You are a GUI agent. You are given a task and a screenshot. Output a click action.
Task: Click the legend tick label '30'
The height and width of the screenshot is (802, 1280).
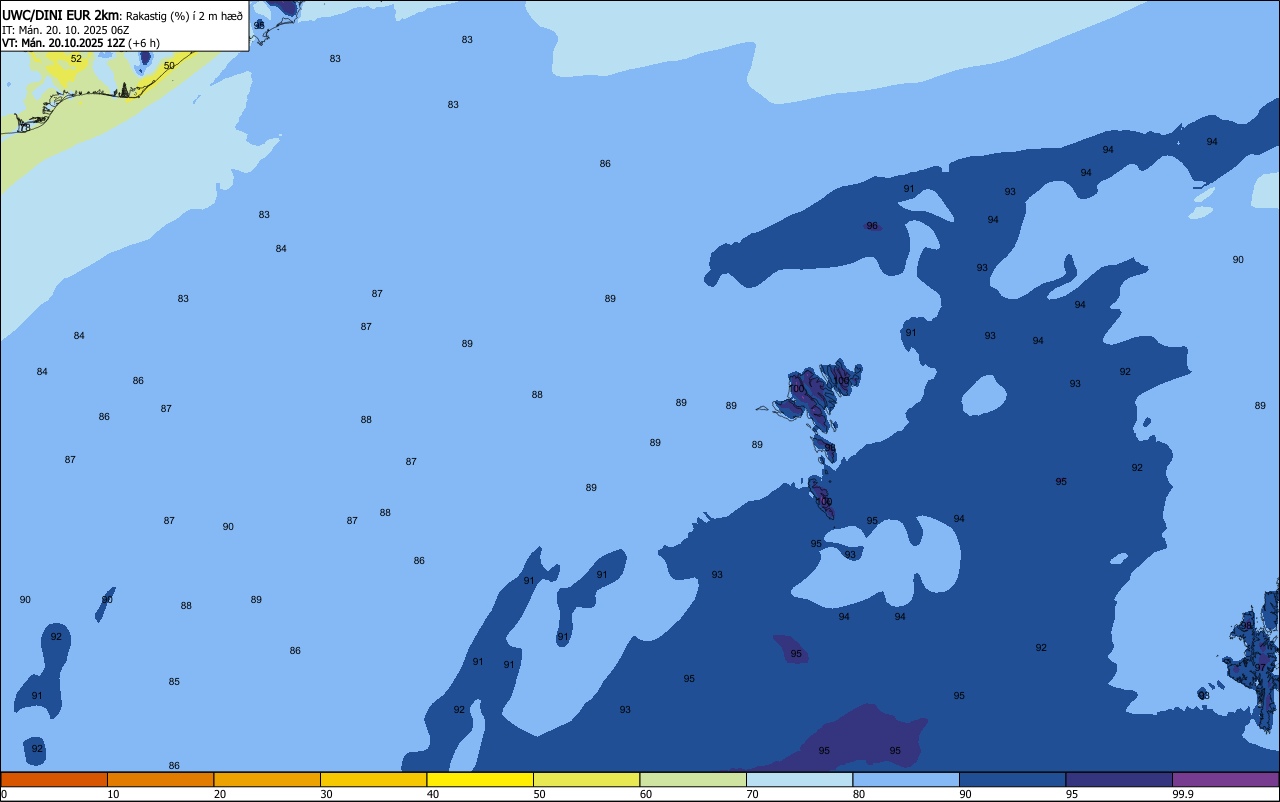pos(326,794)
